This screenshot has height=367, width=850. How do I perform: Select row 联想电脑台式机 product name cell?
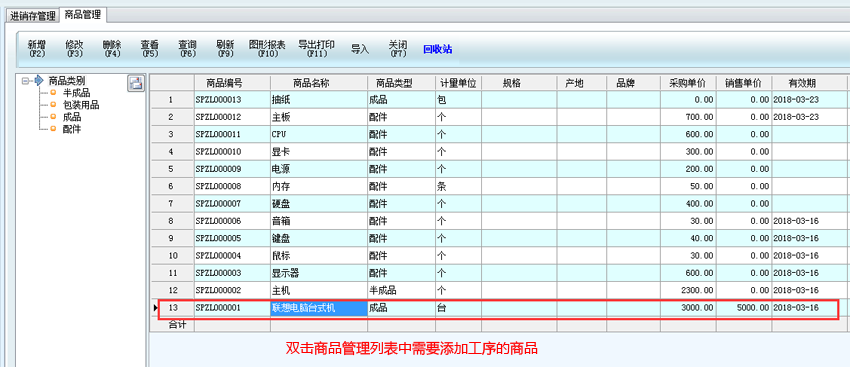pyautogui.click(x=319, y=308)
